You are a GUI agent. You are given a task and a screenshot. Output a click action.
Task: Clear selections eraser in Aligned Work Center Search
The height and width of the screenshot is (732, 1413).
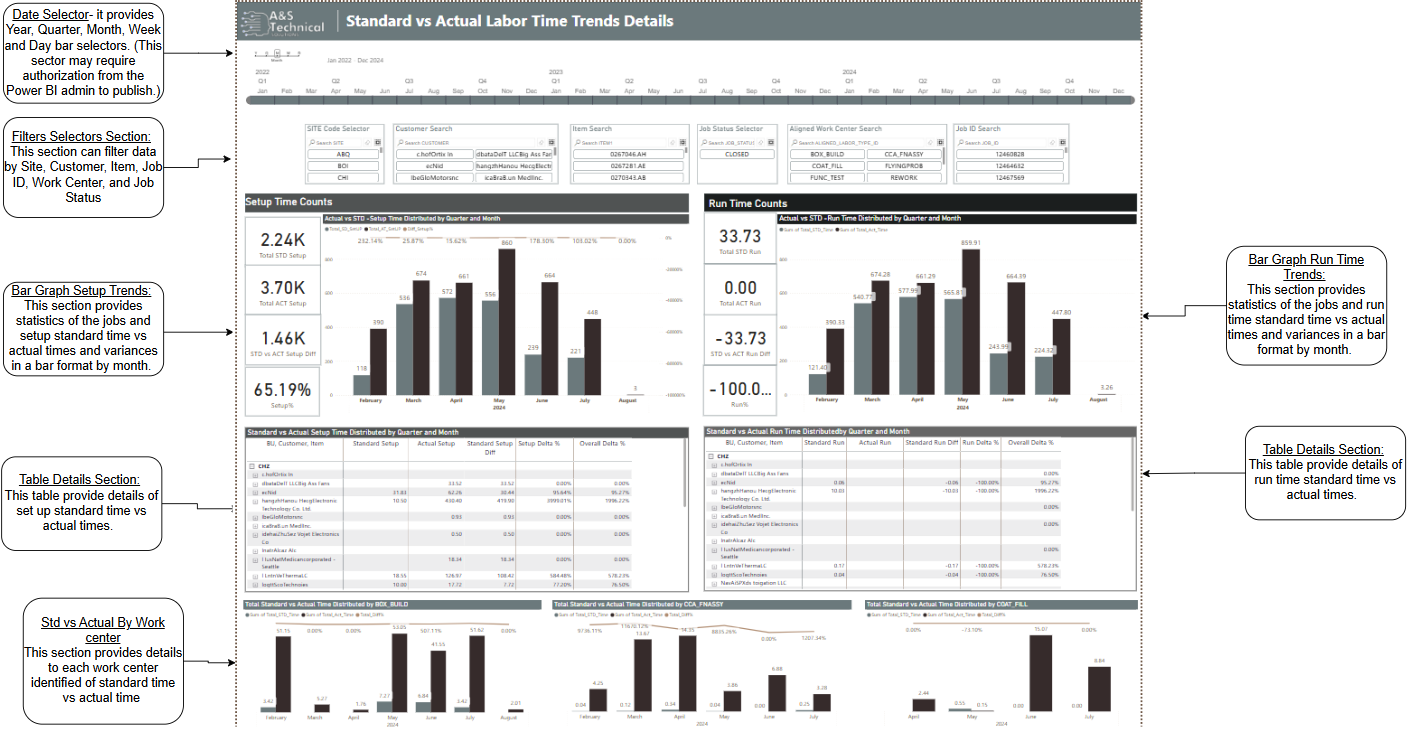pos(930,143)
